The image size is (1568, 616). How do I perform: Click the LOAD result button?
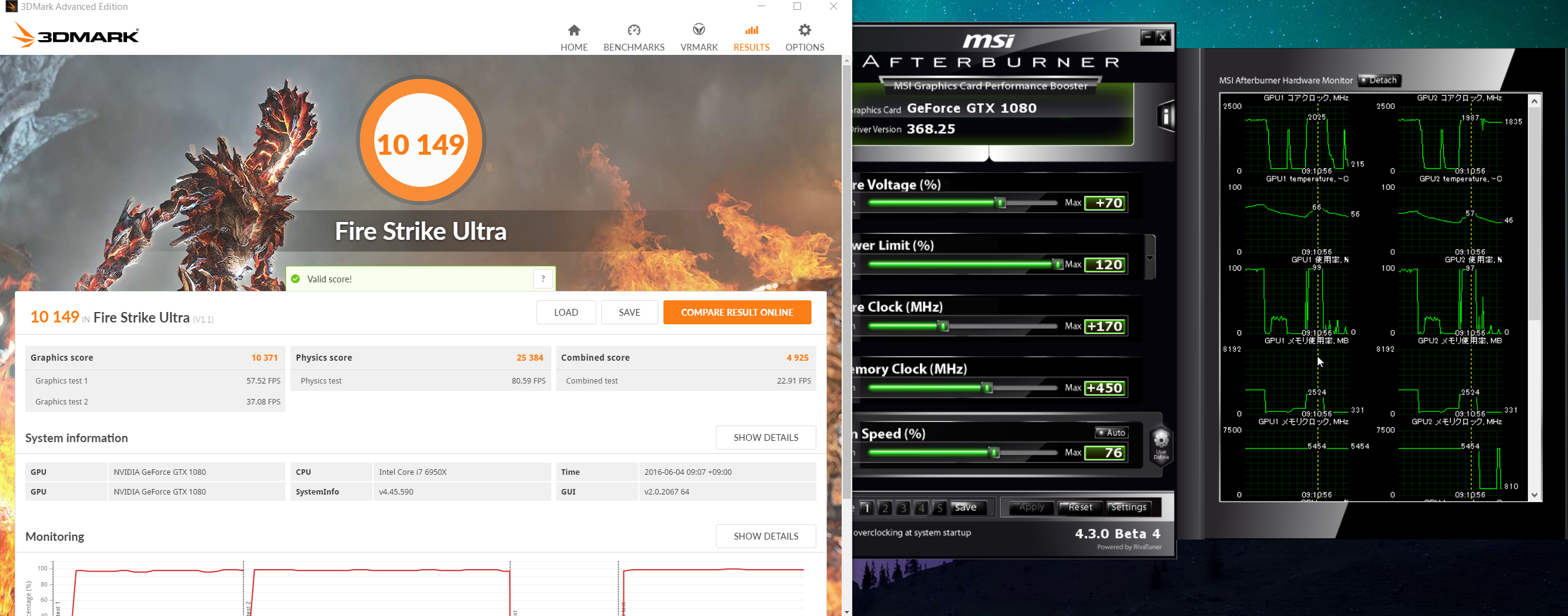click(566, 312)
